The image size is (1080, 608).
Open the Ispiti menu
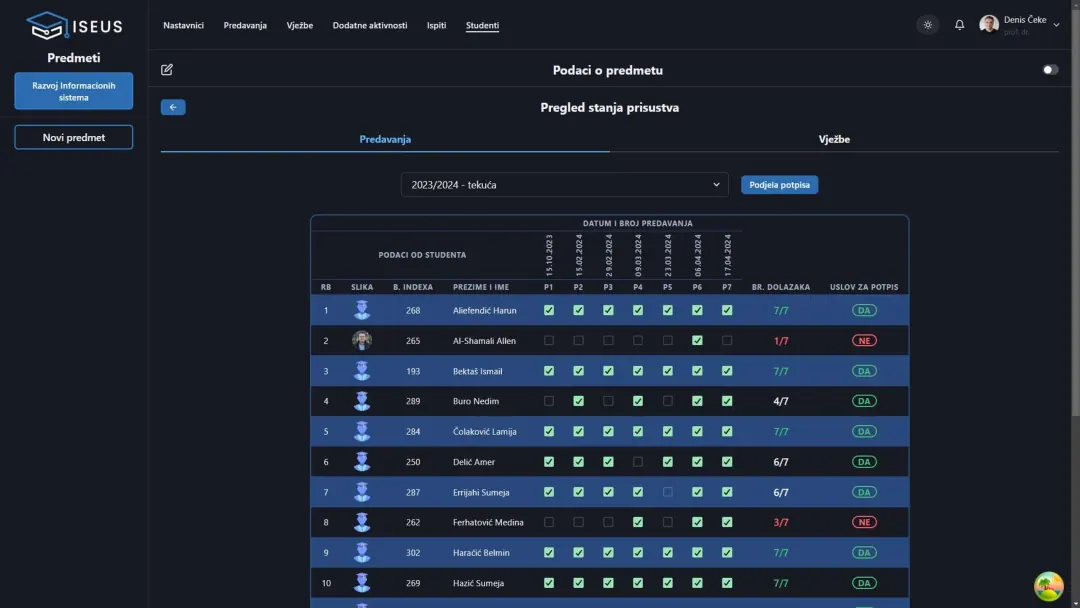tap(437, 25)
